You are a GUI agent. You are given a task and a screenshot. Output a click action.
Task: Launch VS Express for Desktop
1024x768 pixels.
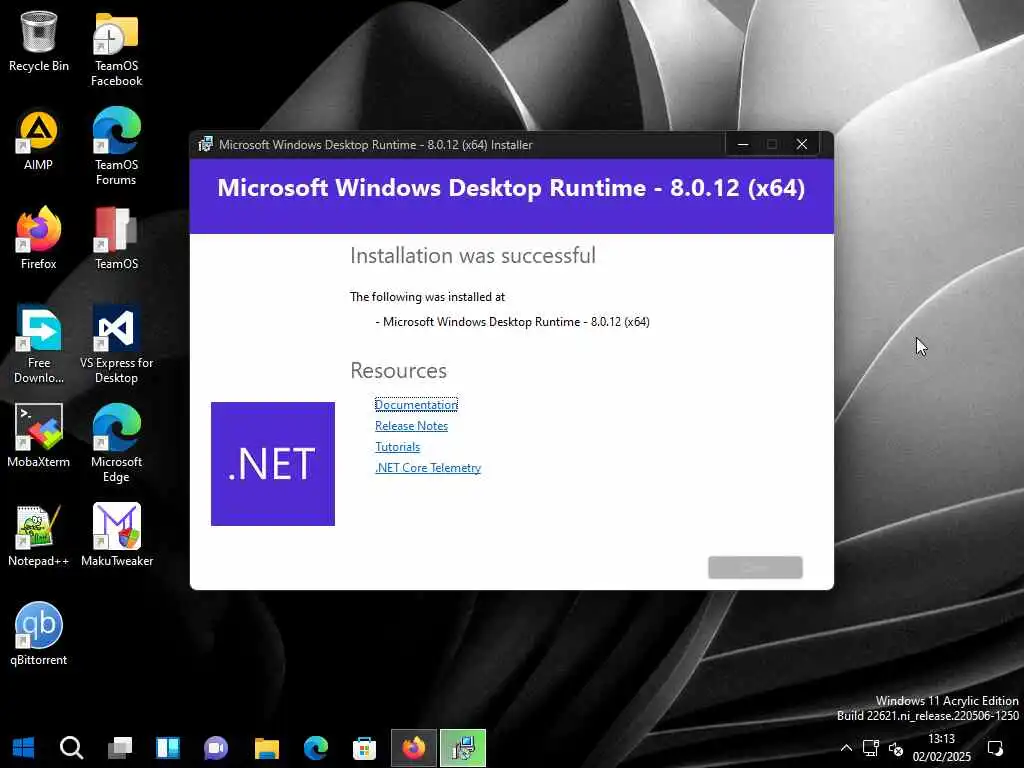click(x=116, y=344)
